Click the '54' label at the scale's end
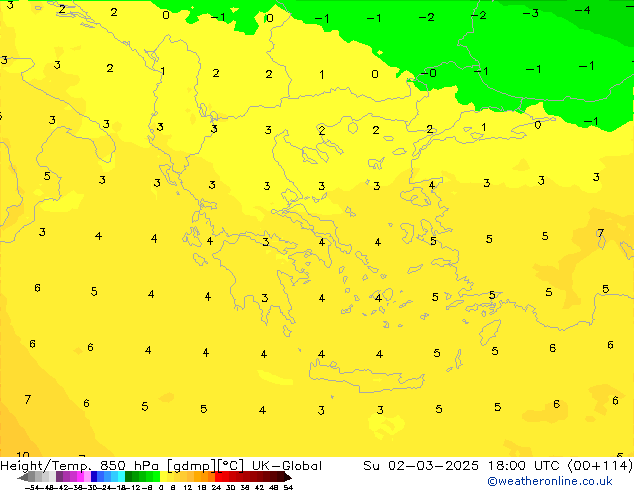The width and height of the screenshot is (634, 490). (x=288, y=487)
